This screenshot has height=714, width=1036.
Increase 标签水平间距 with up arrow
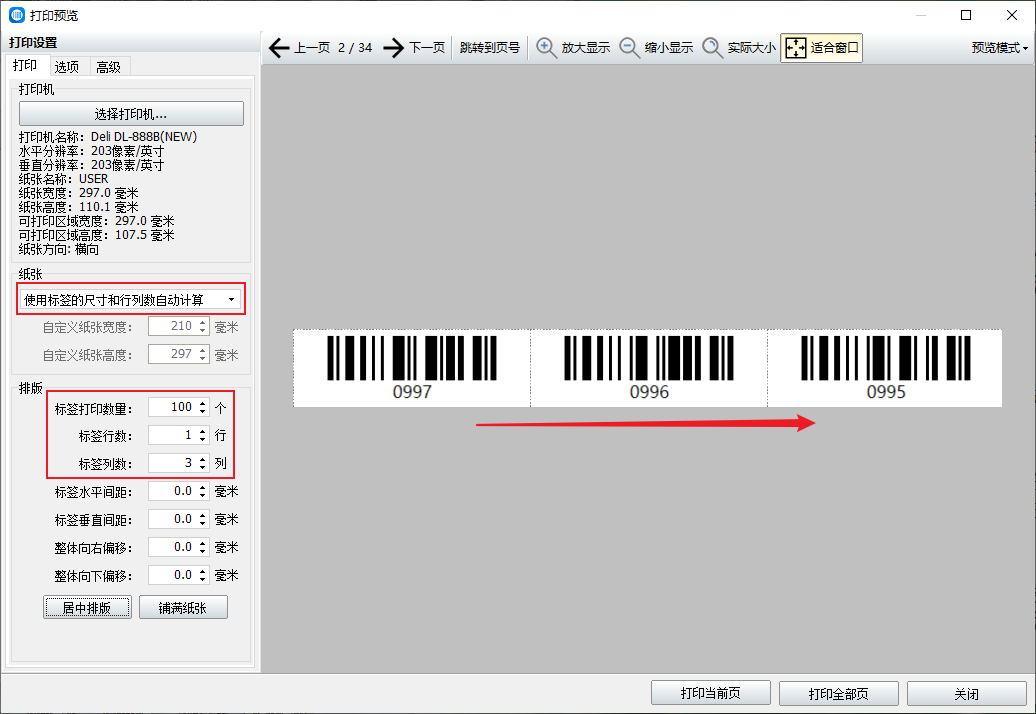tap(203, 487)
